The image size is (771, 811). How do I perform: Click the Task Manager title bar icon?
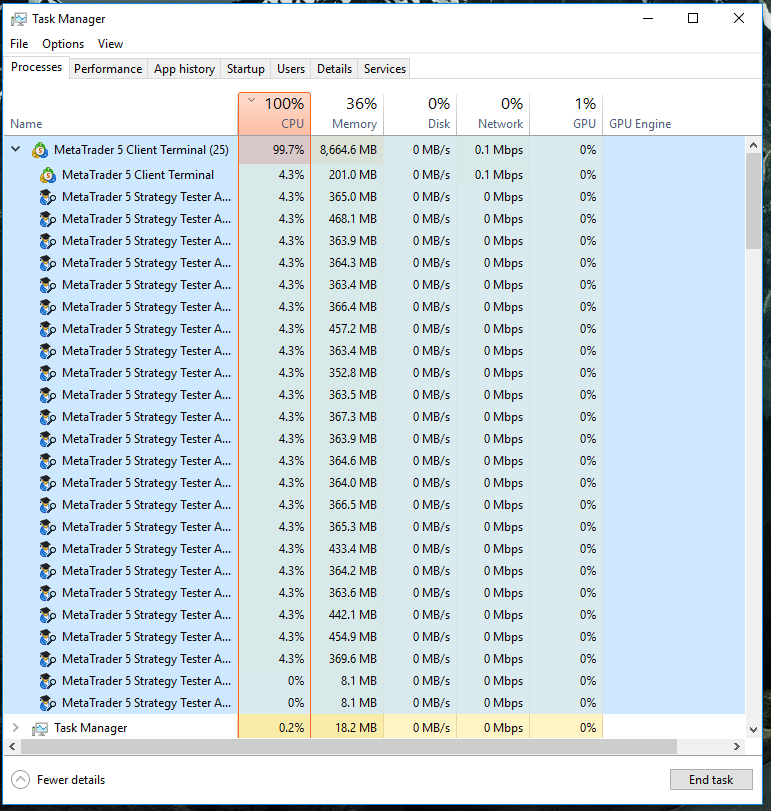pyautogui.click(x=19, y=19)
